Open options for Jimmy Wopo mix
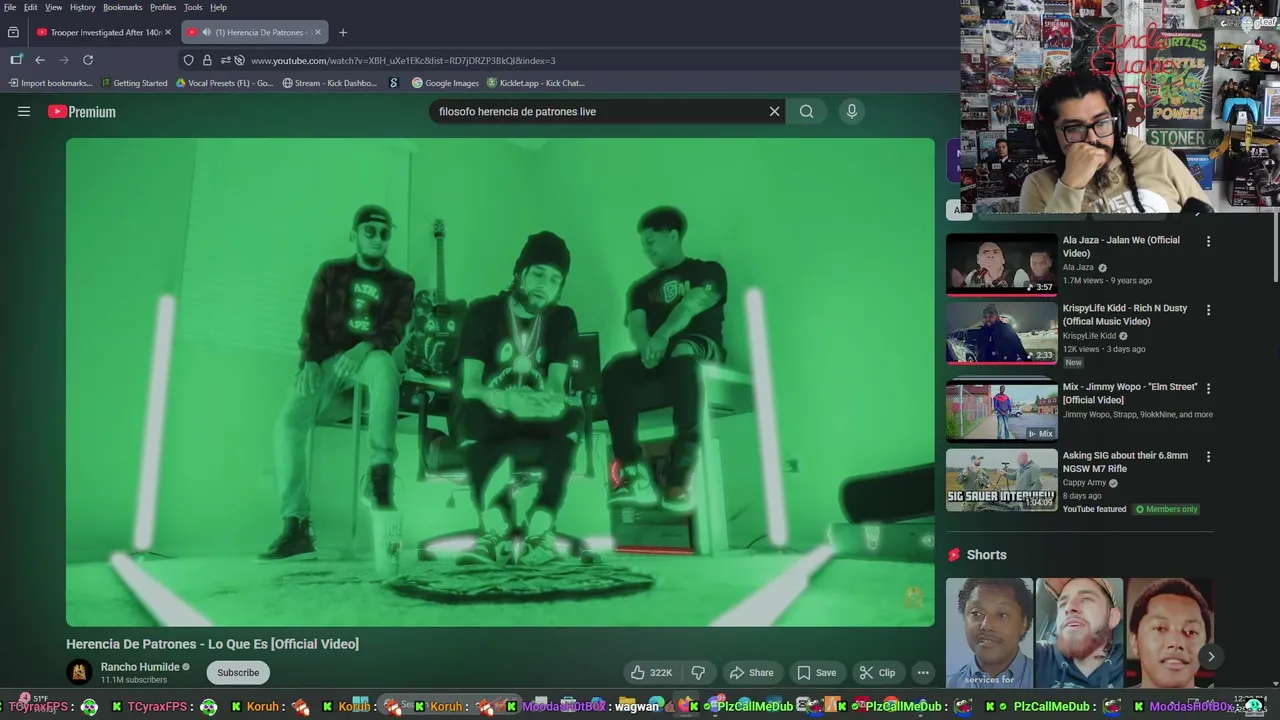 click(1208, 388)
